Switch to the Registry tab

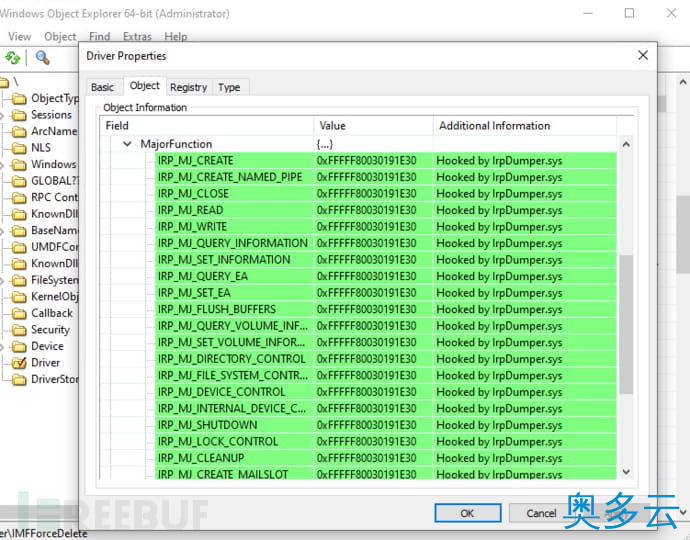(x=188, y=87)
